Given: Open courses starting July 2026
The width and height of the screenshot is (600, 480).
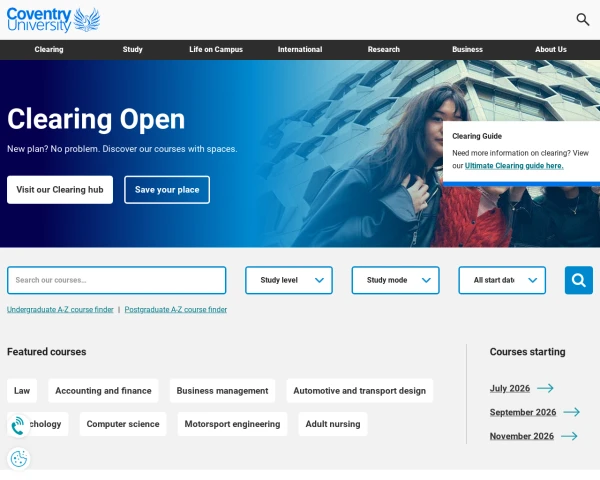Looking at the screenshot, I should (x=510, y=388).
